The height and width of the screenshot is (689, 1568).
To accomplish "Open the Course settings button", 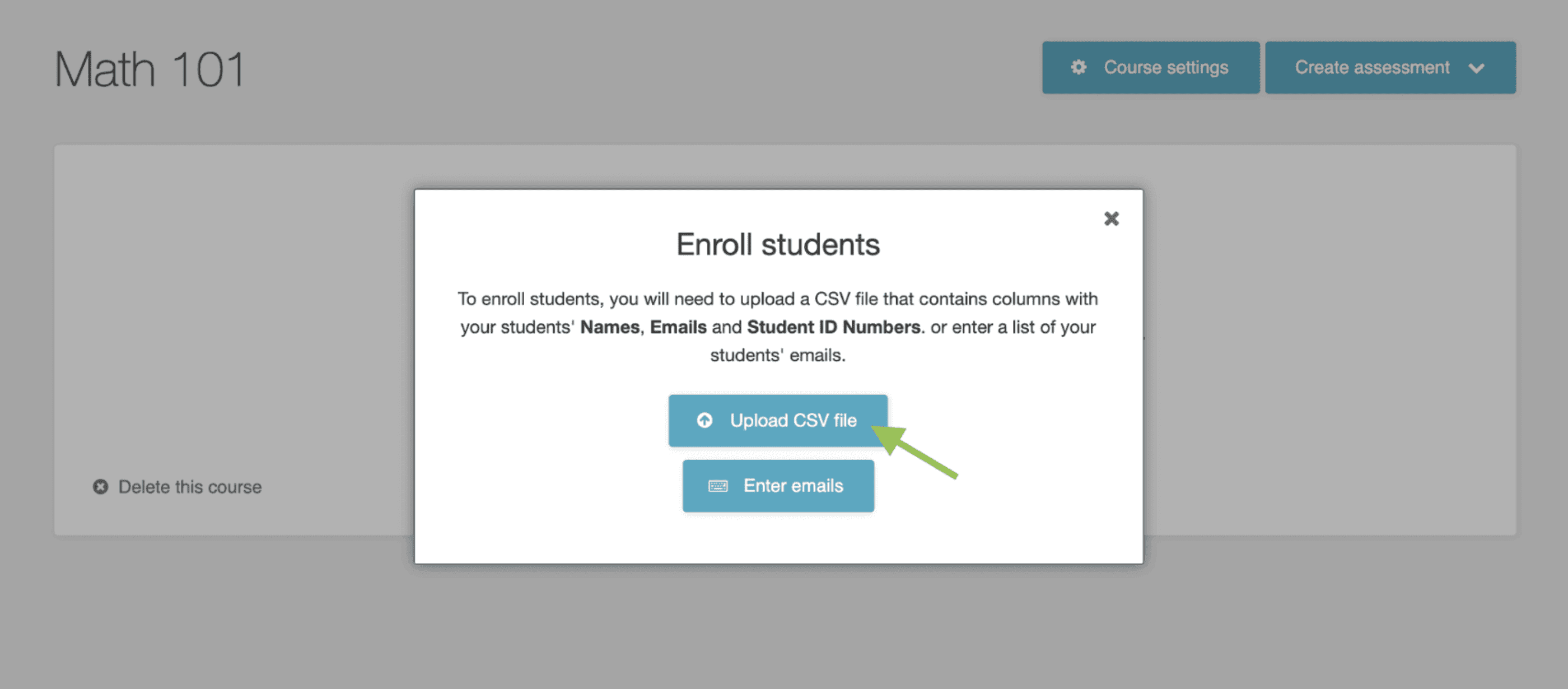I will (1150, 67).
